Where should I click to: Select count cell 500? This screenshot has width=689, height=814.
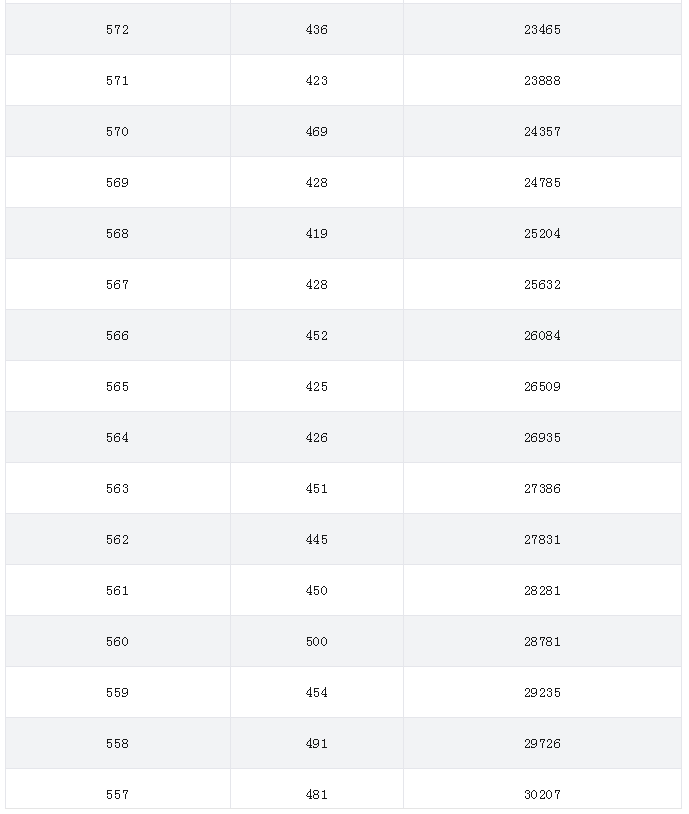[x=317, y=642]
